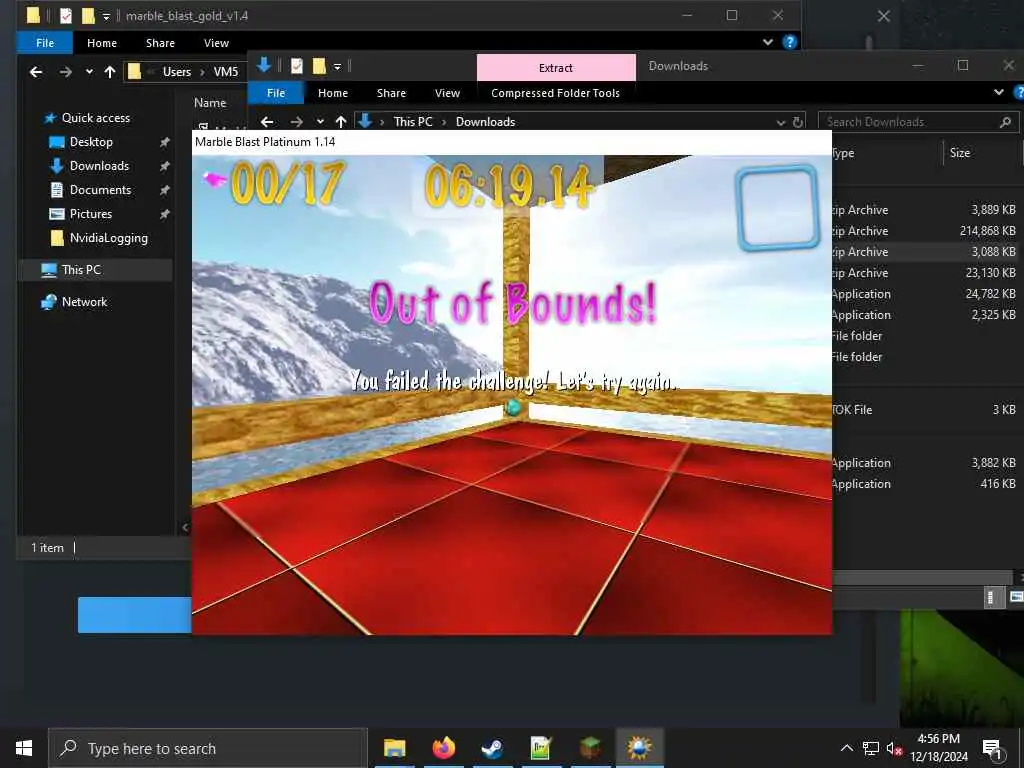Select This PC in navigation pane
1024x768 pixels.
tap(82, 270)
